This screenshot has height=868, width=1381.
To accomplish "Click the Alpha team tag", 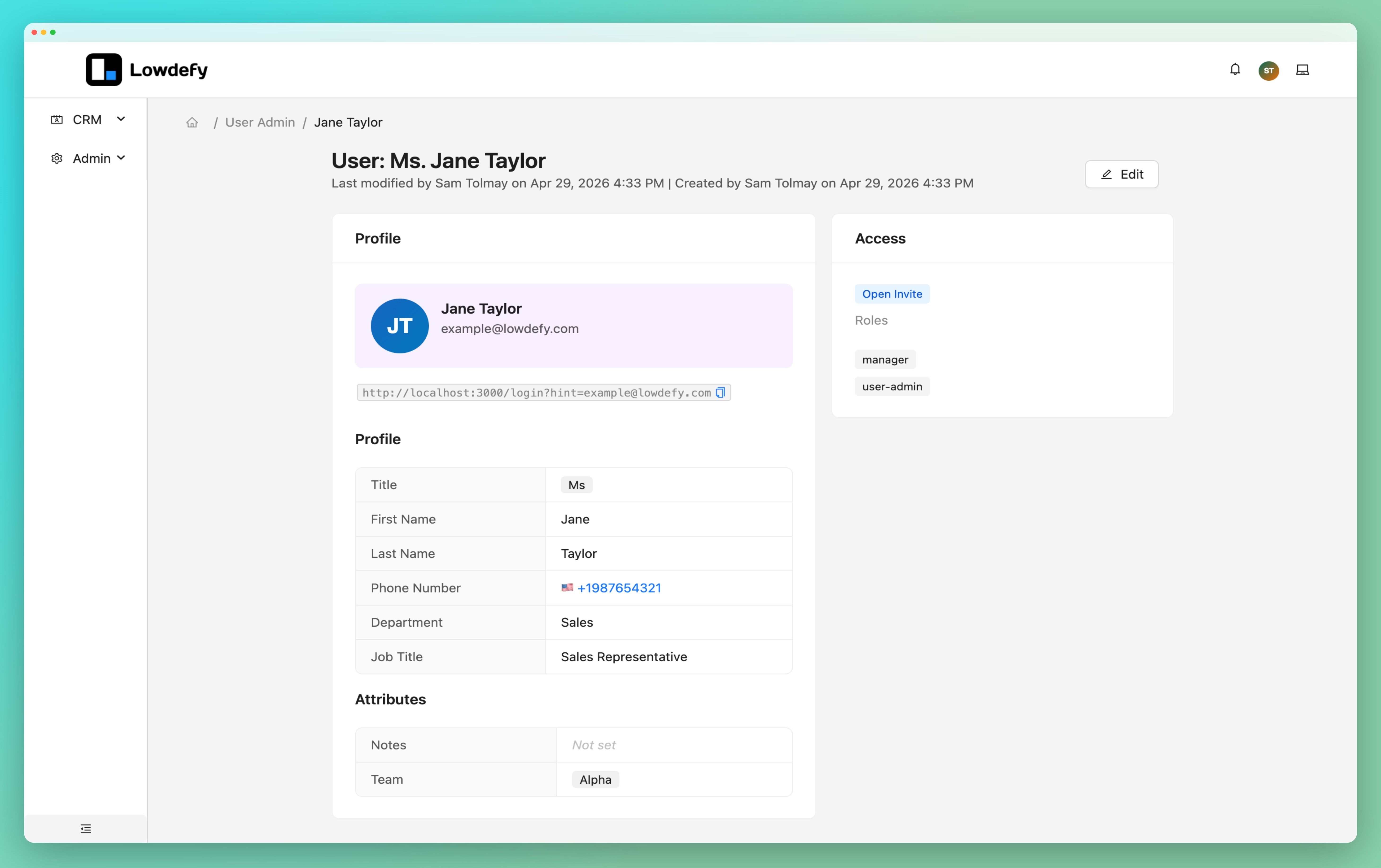I will [595, 780].
